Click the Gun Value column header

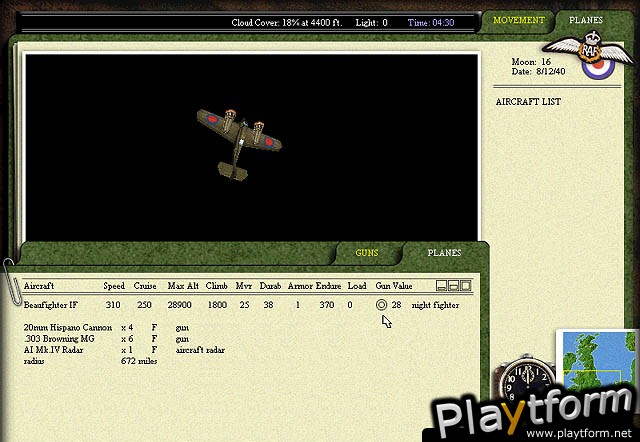click(393, 286)
